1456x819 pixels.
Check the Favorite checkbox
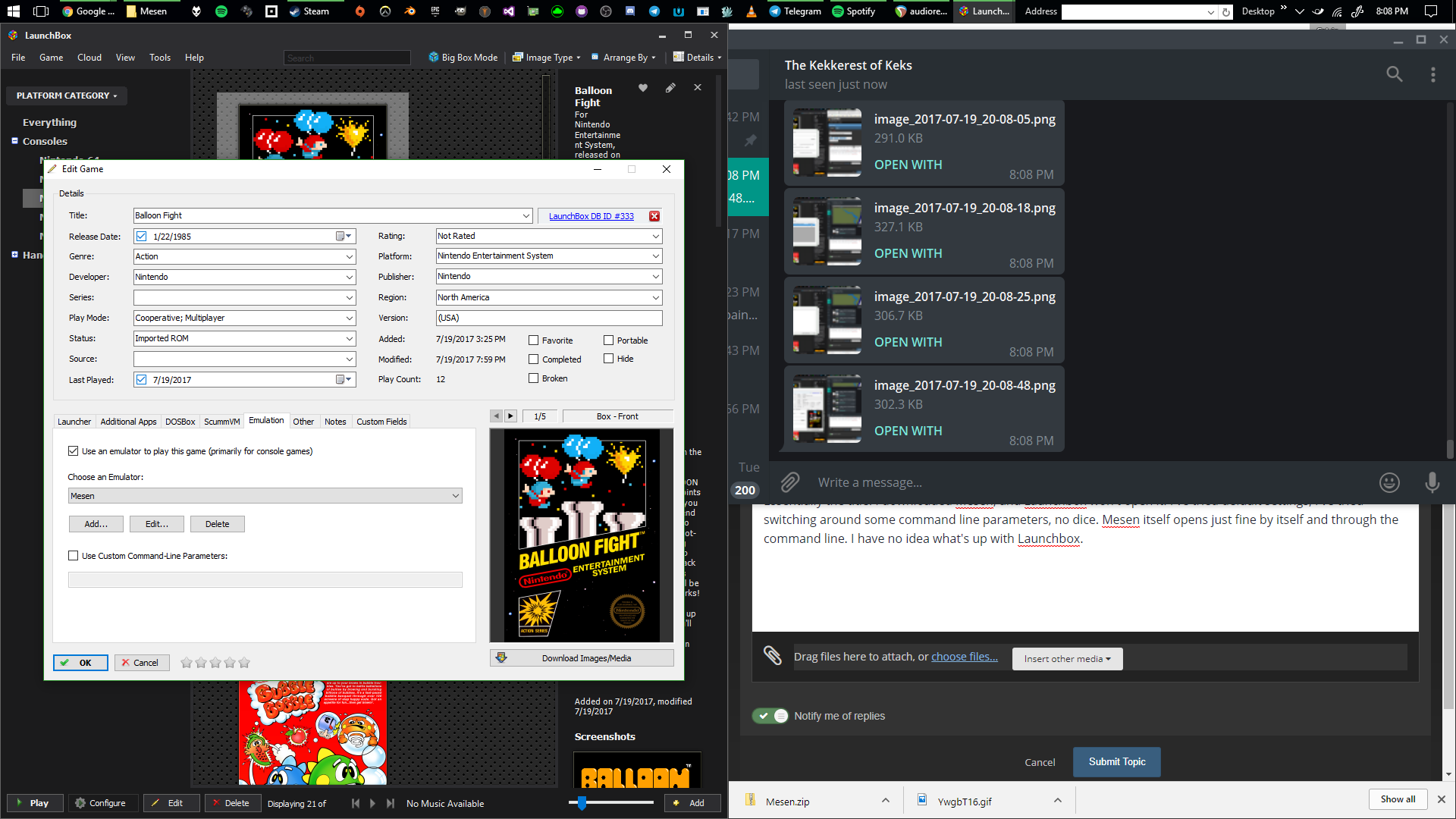point(533,340)
